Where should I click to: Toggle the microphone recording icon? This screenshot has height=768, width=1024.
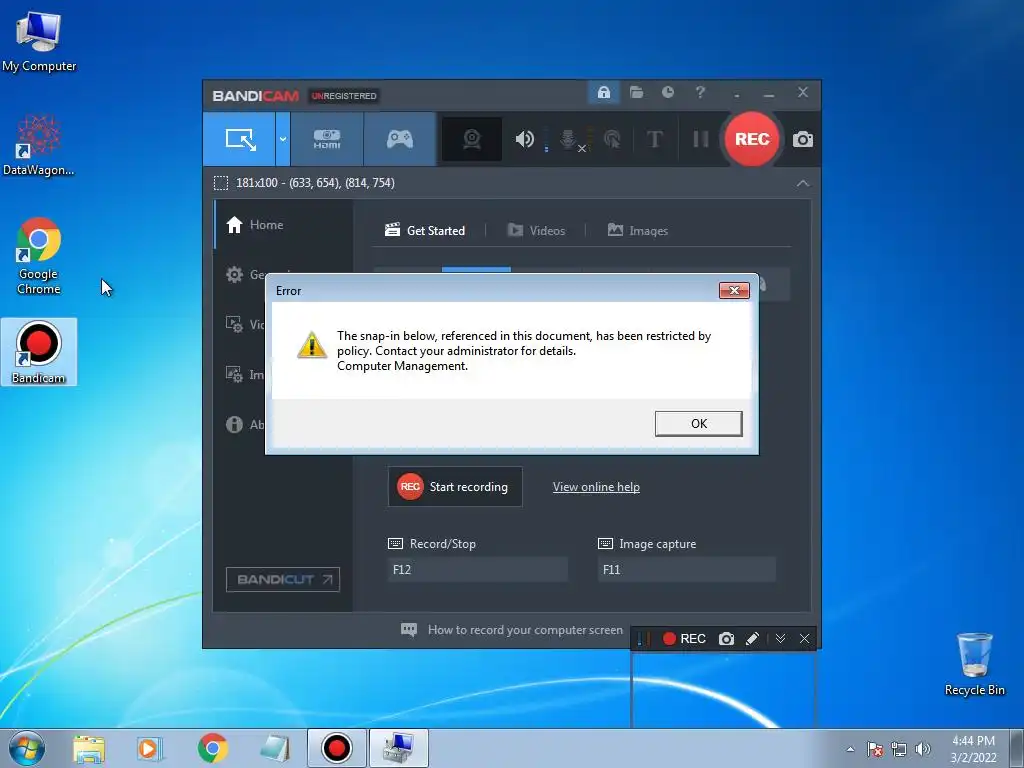(568, 139)
